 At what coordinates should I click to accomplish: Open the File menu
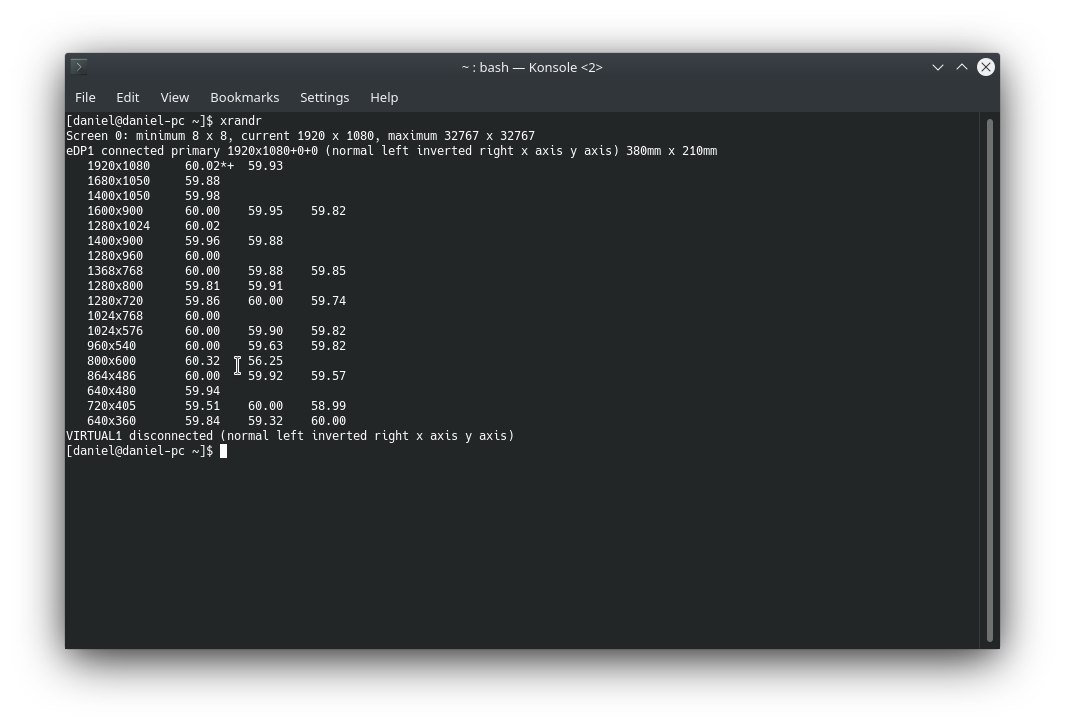coord(85,97)
